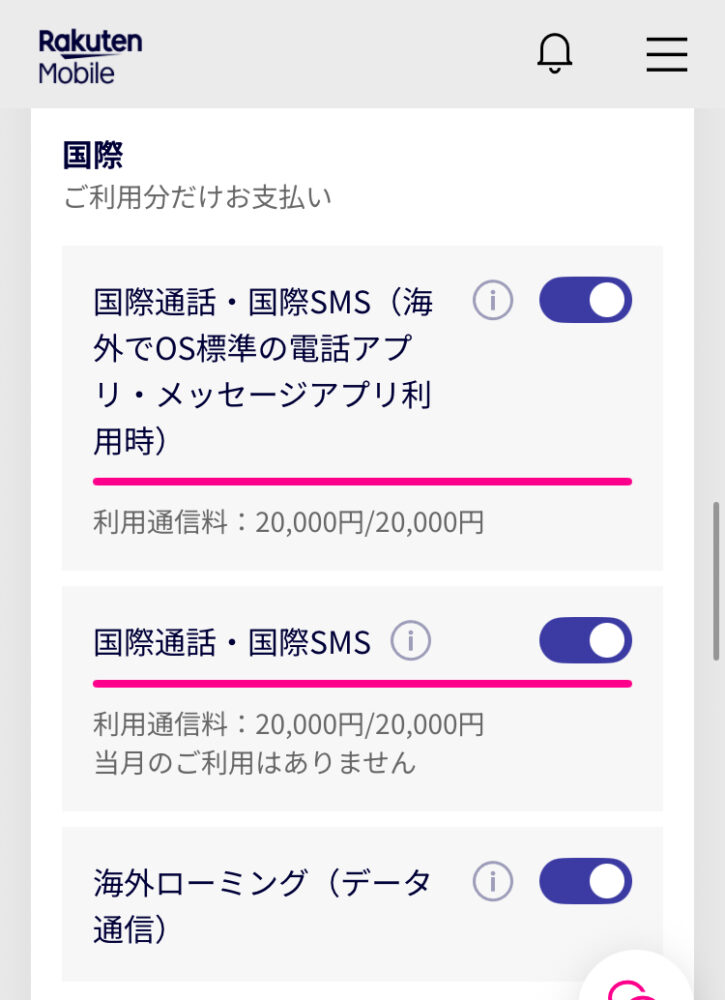Show info for the second 国際通話・国際SMS item

[411, 640]
